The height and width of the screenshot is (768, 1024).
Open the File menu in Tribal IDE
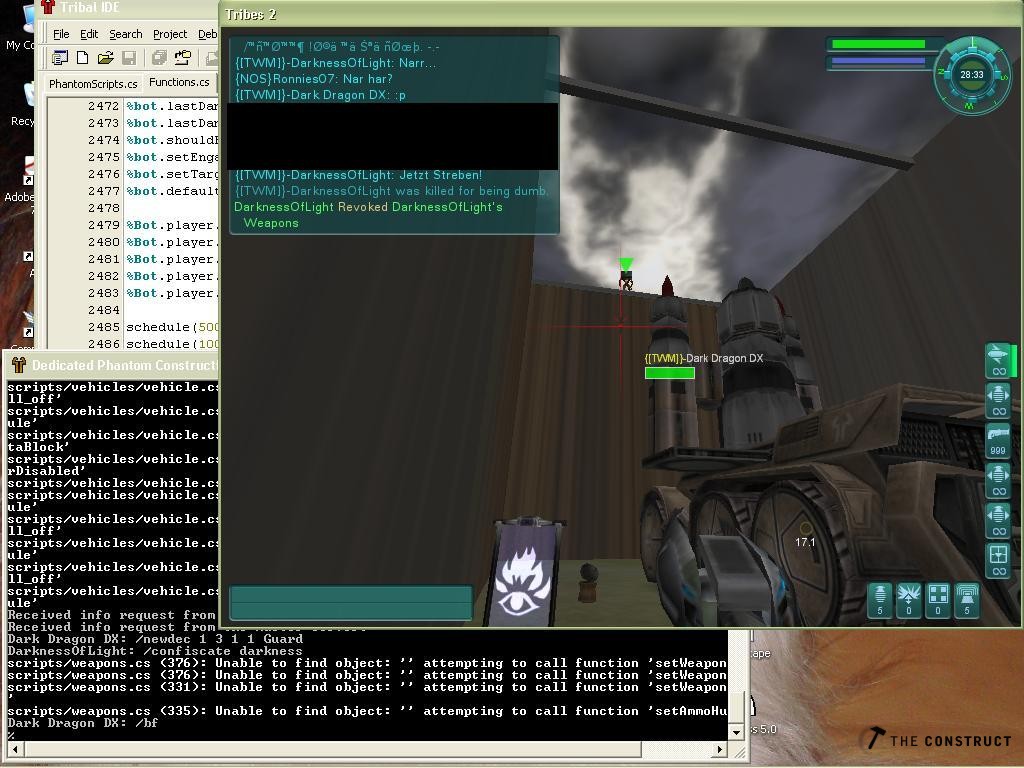pos(61,34)
